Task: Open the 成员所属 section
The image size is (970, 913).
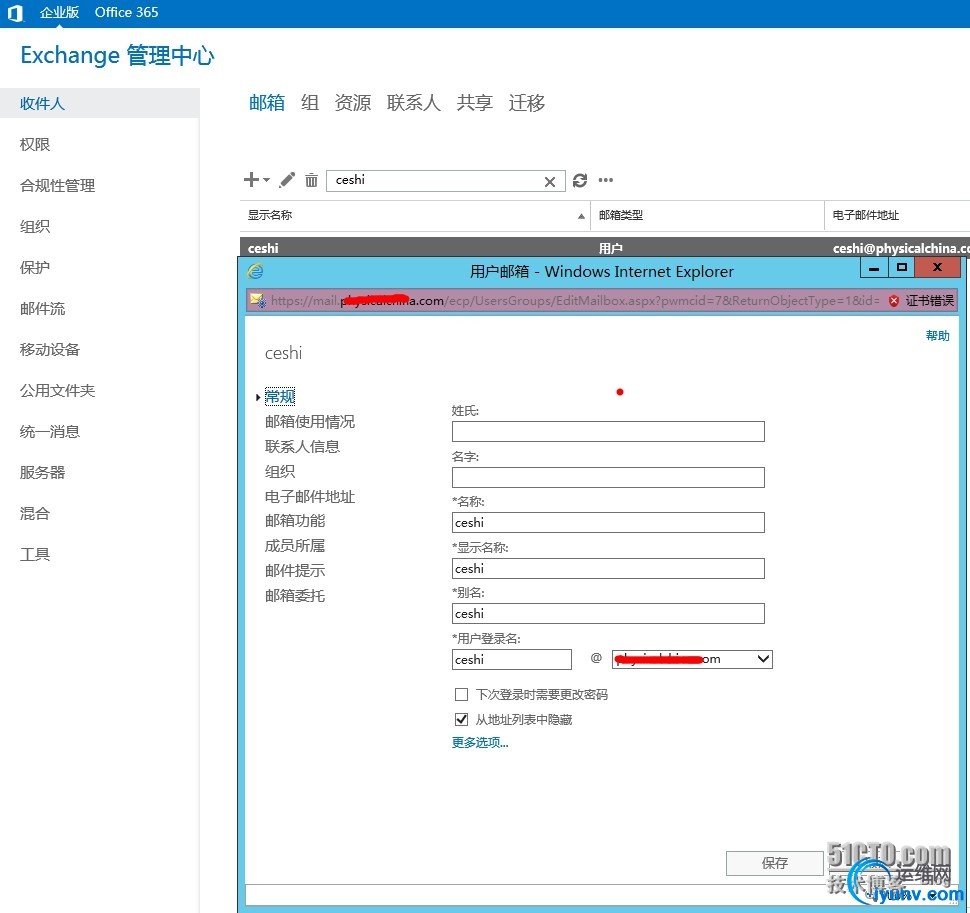Action: point(295,546)
